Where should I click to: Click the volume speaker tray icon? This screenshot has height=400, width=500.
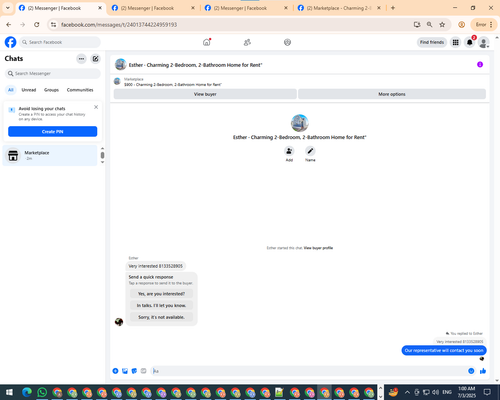tap(435, 392)
